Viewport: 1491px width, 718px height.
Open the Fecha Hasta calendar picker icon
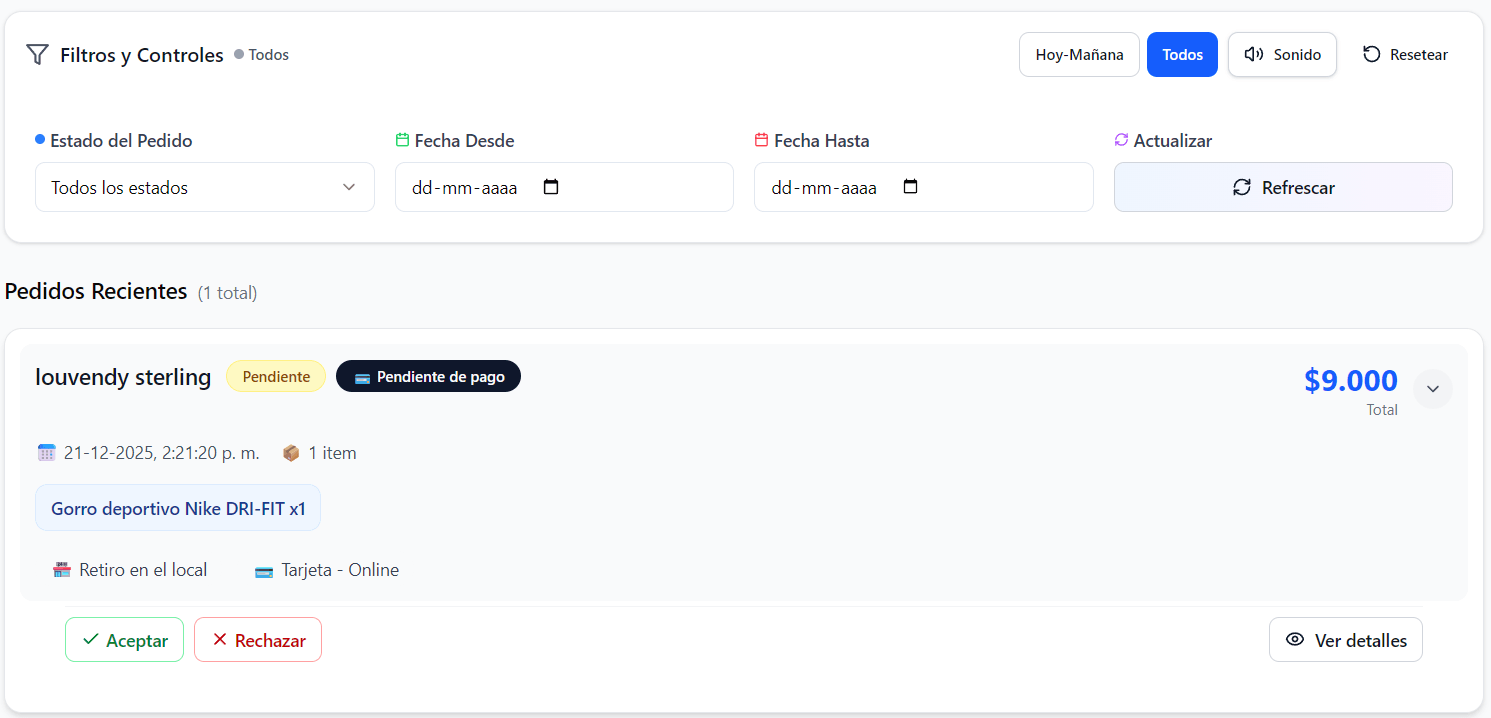point(910,187)
